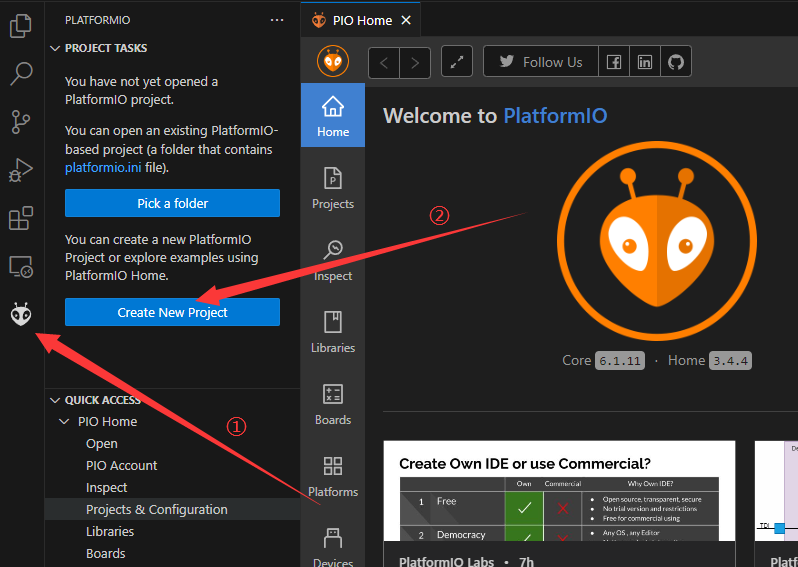Open the platformio.ini link
This screenshot has height=567, width=798.
coord(103,167)
